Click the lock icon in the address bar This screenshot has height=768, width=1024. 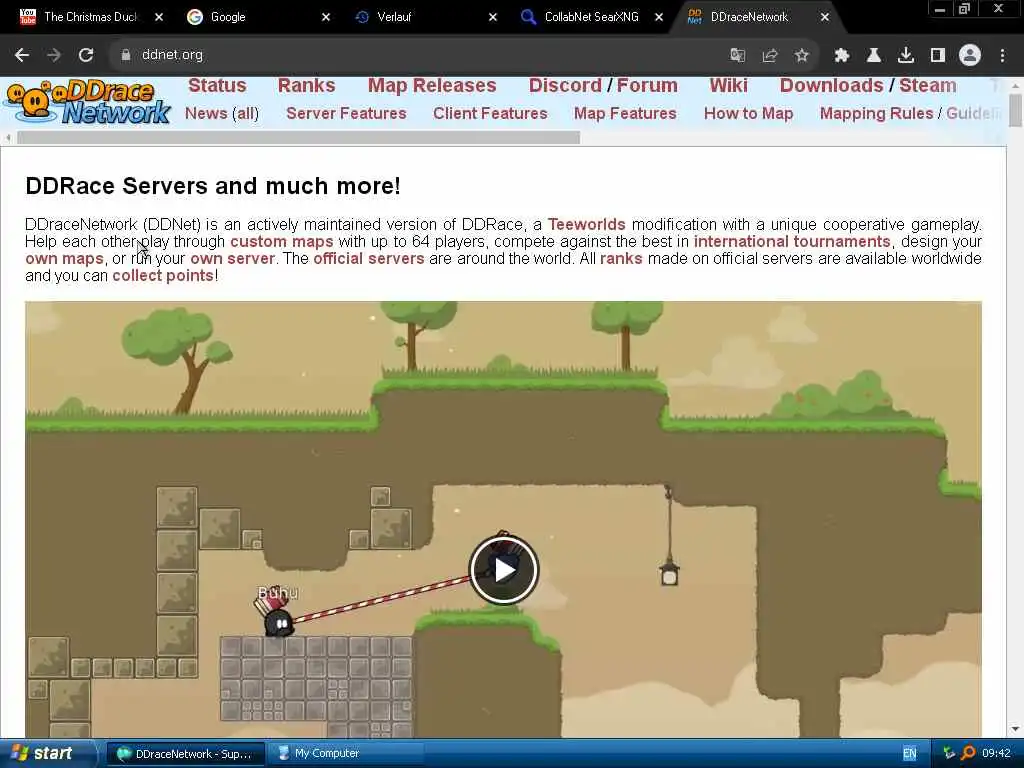click(x=126, y=56)
